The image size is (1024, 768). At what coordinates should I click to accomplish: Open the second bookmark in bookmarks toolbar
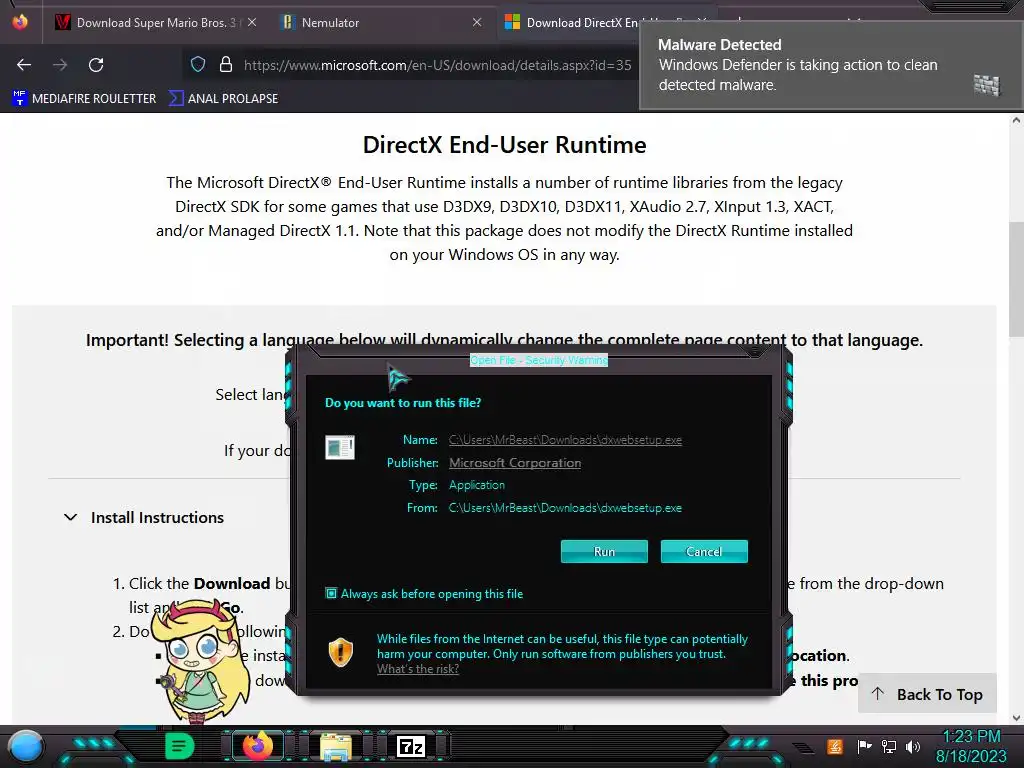click(x=223, y=98)
